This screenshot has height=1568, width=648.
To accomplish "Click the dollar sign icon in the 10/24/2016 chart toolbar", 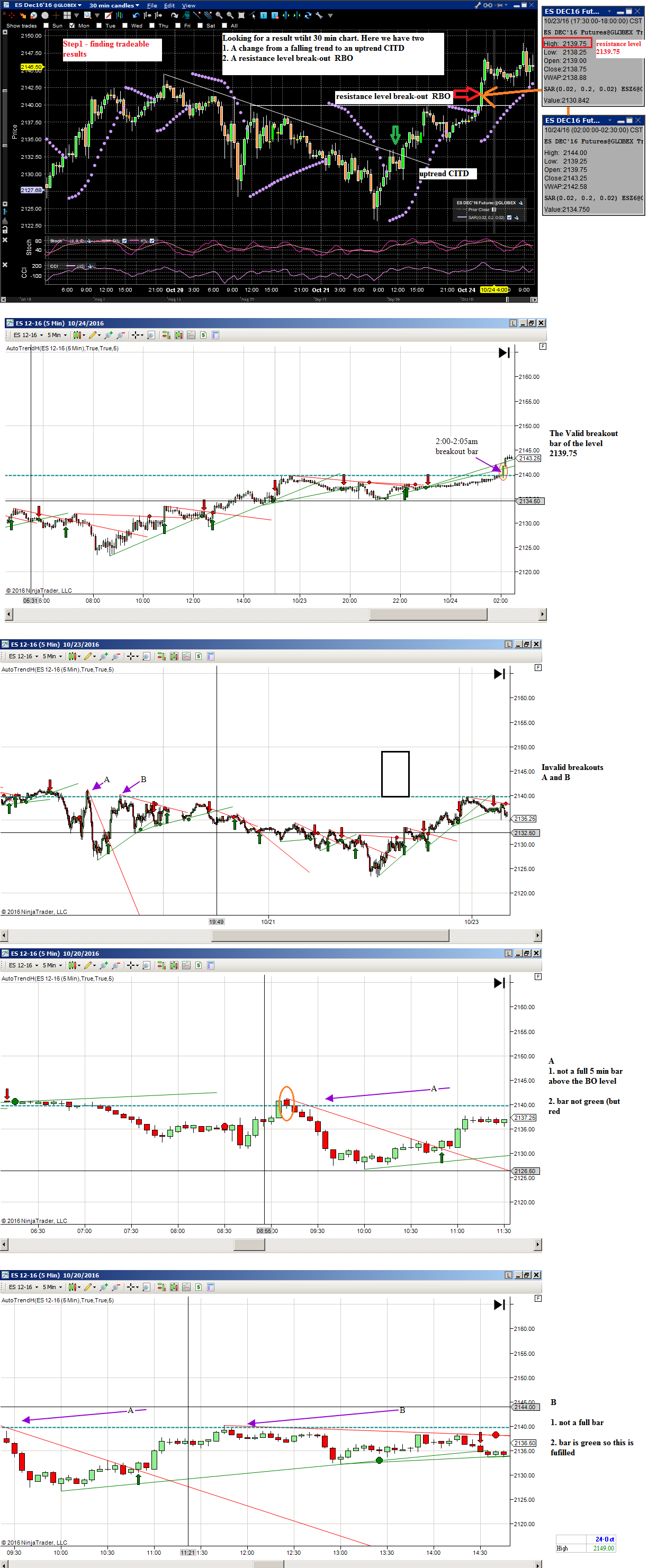I will (203, 335).
